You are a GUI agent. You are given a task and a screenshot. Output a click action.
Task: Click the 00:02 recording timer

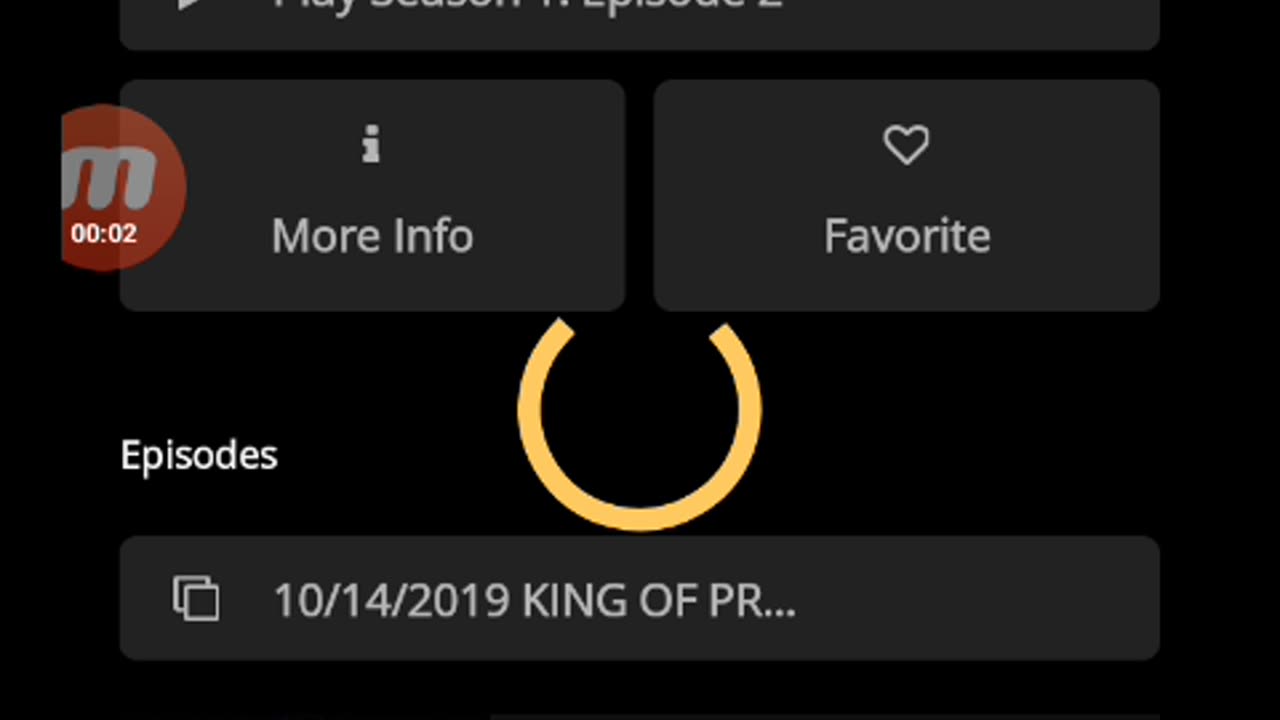(104, 234)
